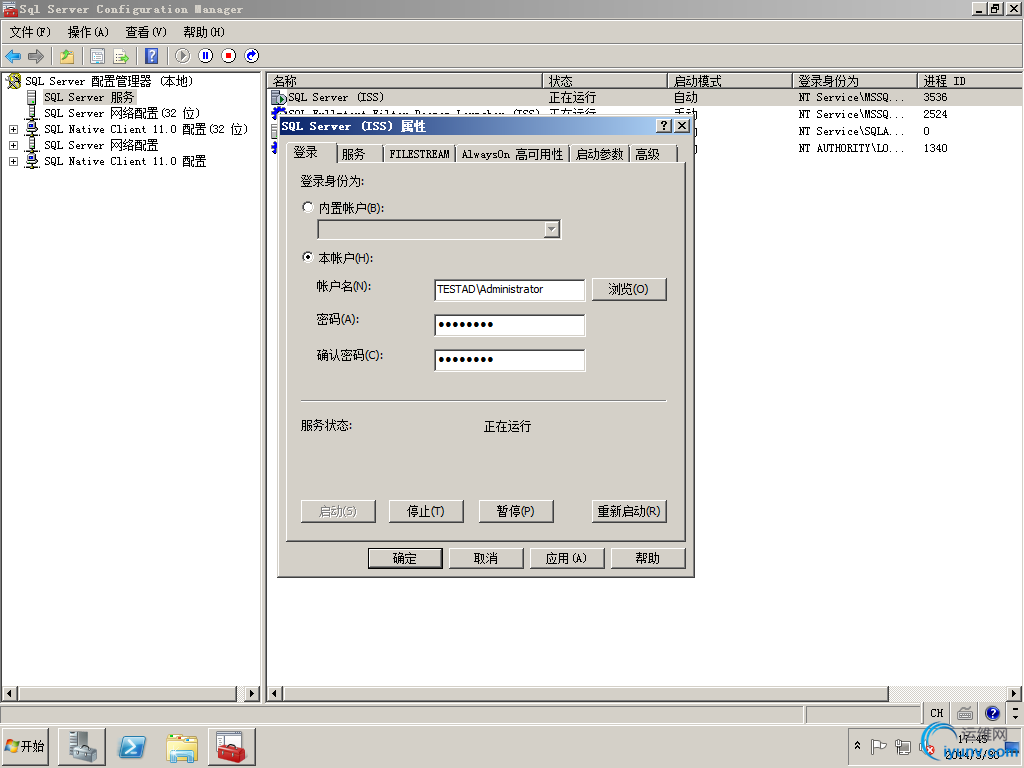Viewport: 1024px width, 768px height.
Task: Click the stop service toolbar icon
Action: coord(228,55)
